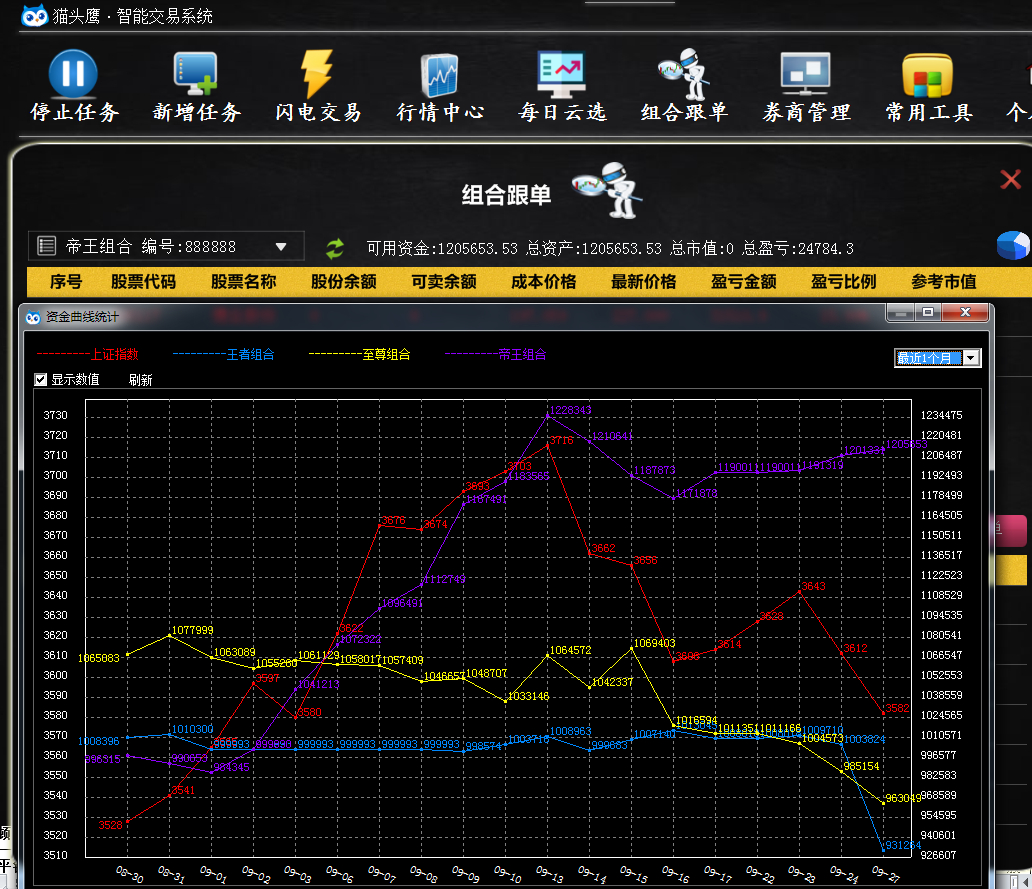1032x889 pixels.
Task: Uncheck the 显示数值 checkbox
Action: (x=41, y=380)
